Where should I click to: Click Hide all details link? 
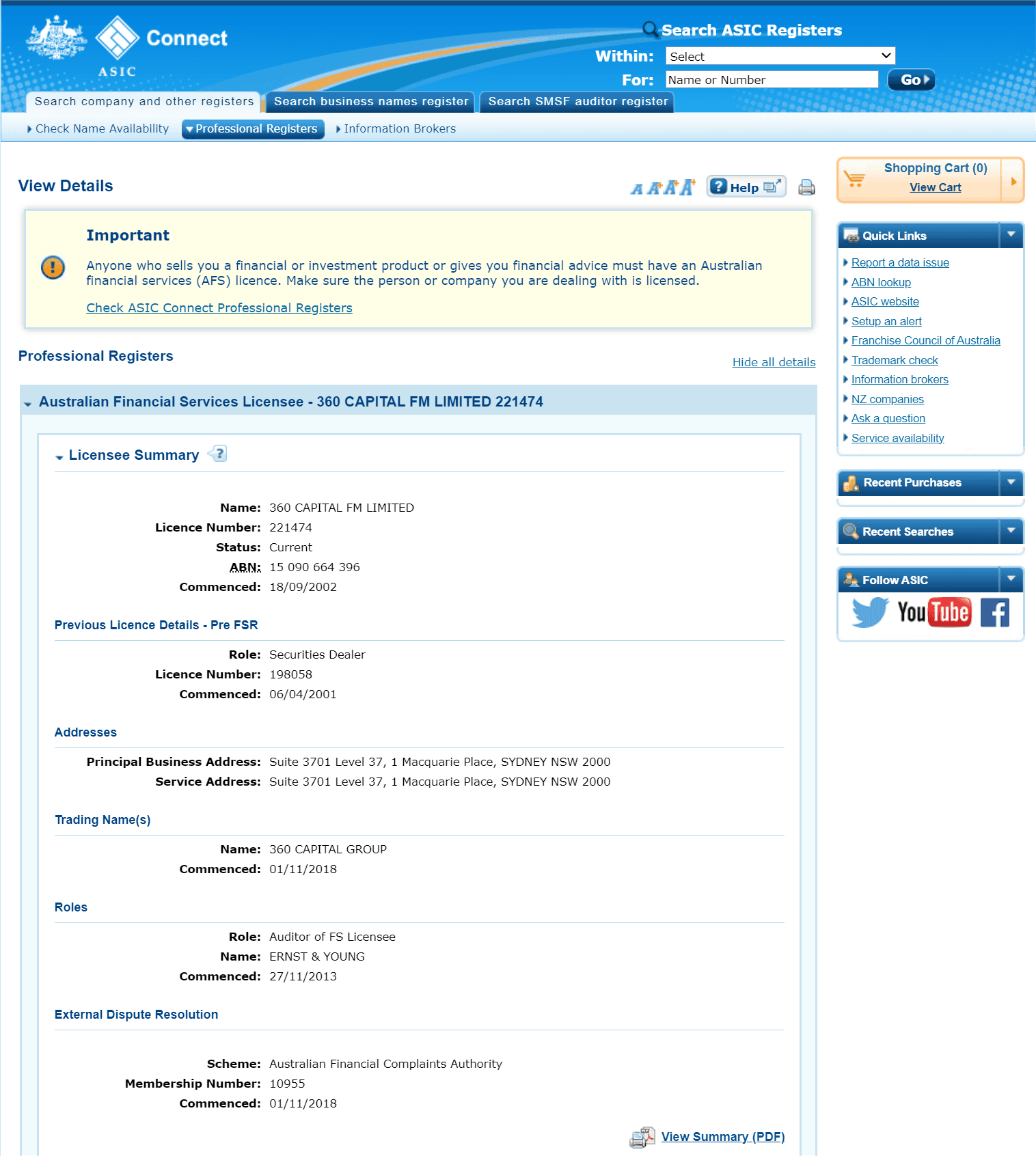coord(774,362)
